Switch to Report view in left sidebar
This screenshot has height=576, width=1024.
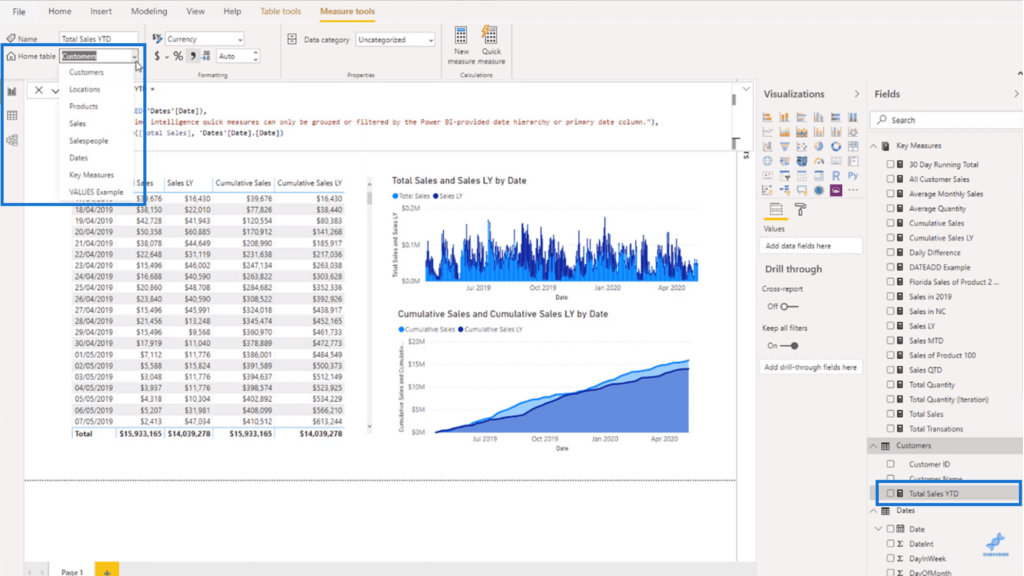[12, 91]
